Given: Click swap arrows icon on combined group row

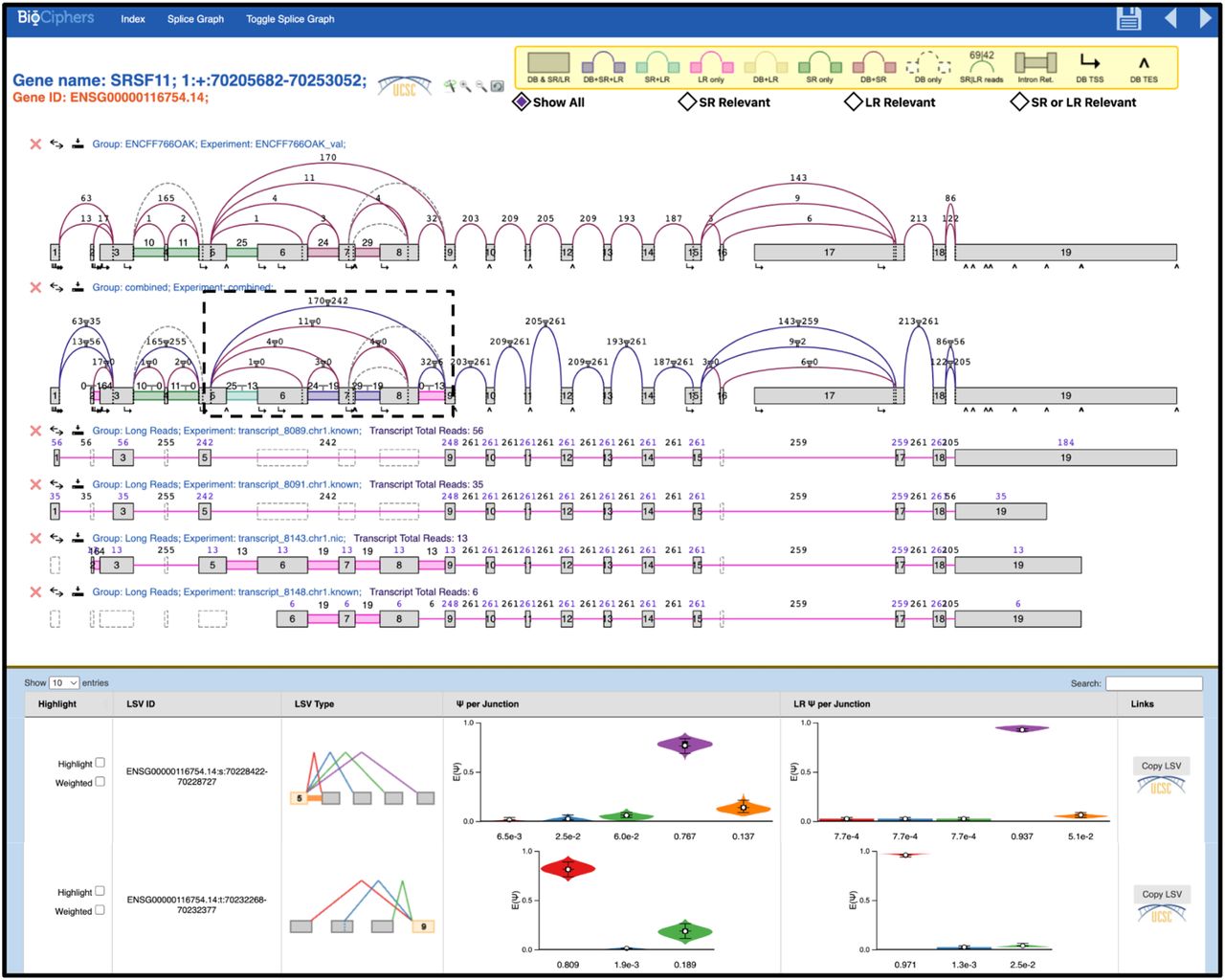Looking at the screenshot, I should pyautogui.click(x=56, y=287).
